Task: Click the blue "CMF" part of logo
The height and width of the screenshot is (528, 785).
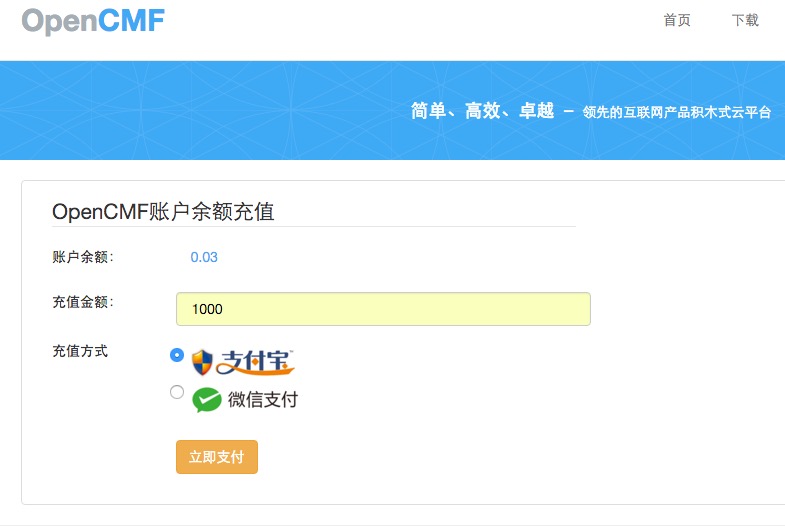Action: [x=132, y=21]
